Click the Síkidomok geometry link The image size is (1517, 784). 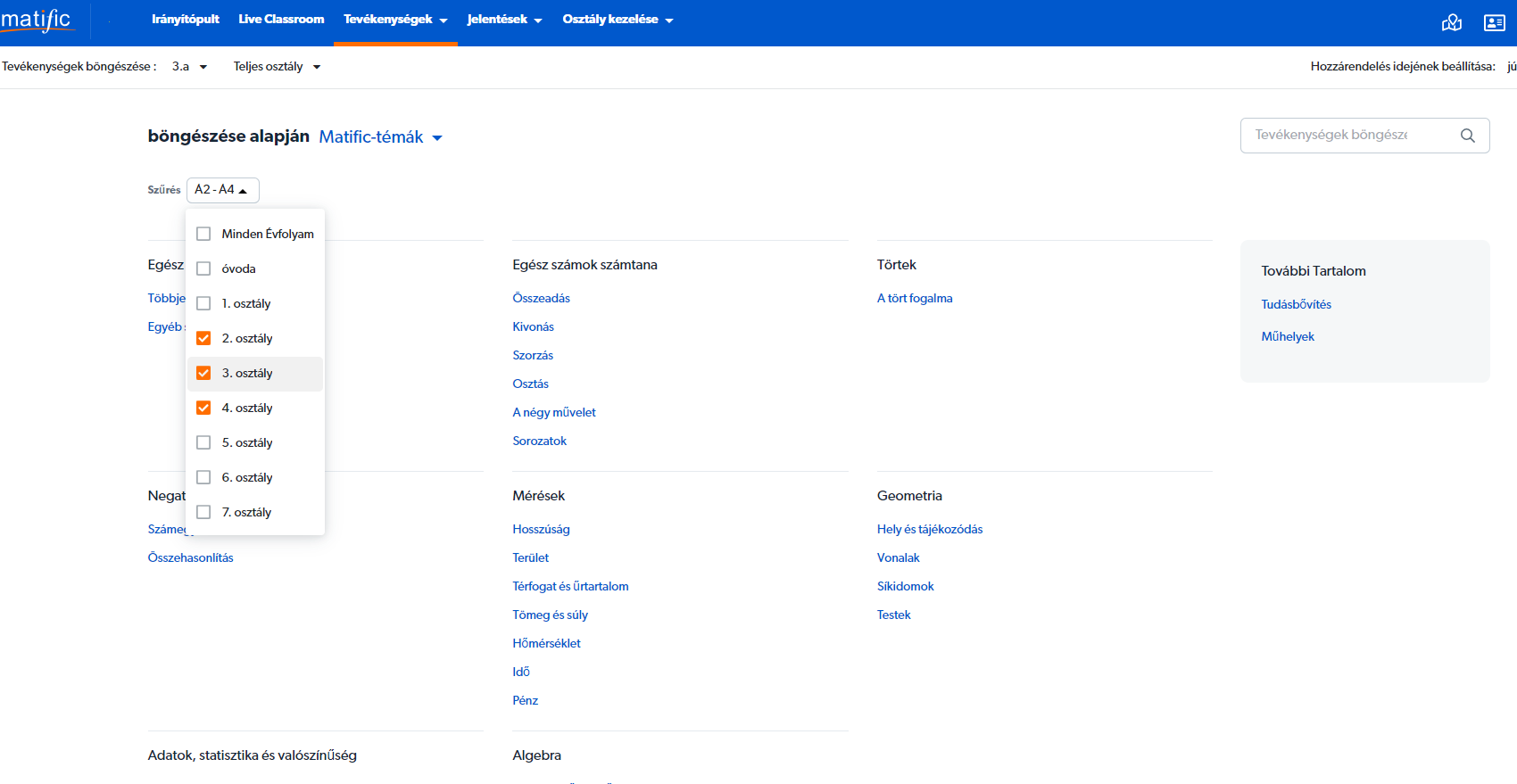pyautogui.click(x=905, y=586)
